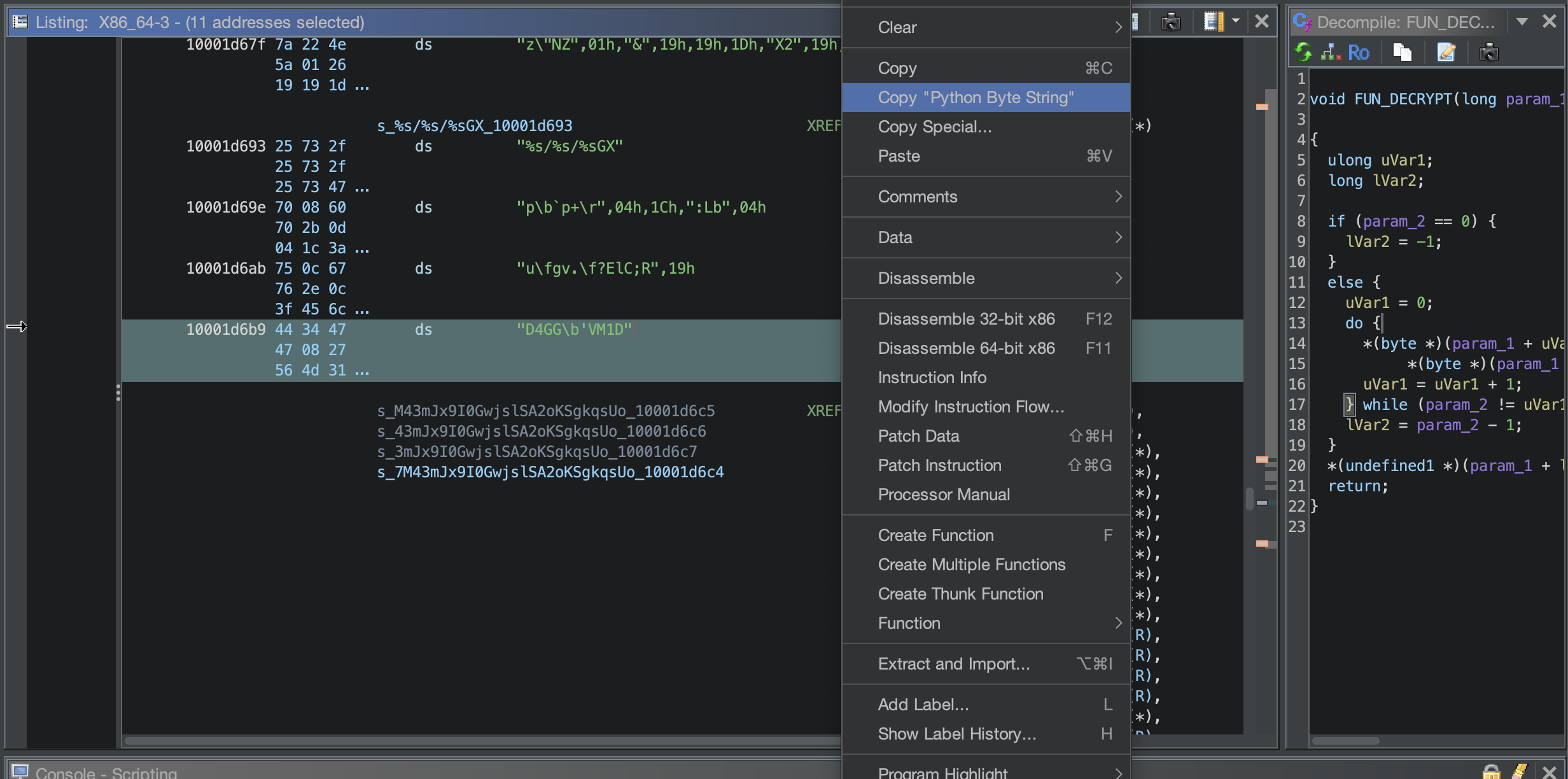Select Patch Data menu entry

986,436
